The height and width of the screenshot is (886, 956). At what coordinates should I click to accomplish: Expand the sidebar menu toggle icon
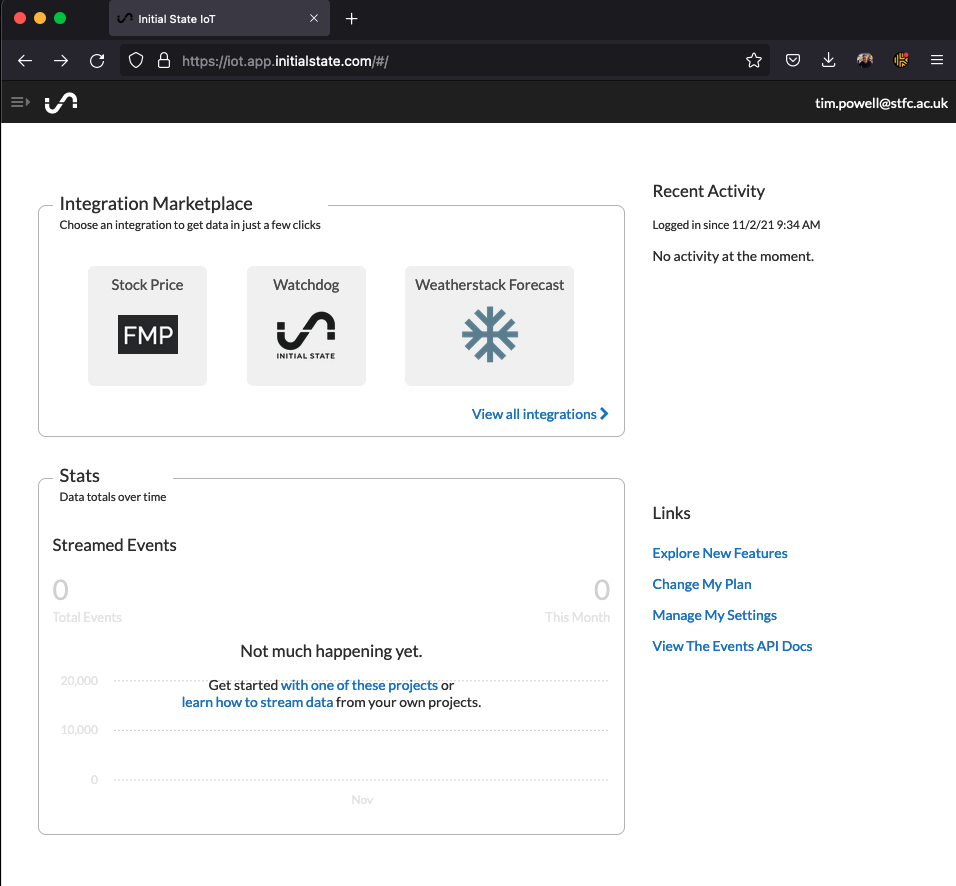click(20, 102)
